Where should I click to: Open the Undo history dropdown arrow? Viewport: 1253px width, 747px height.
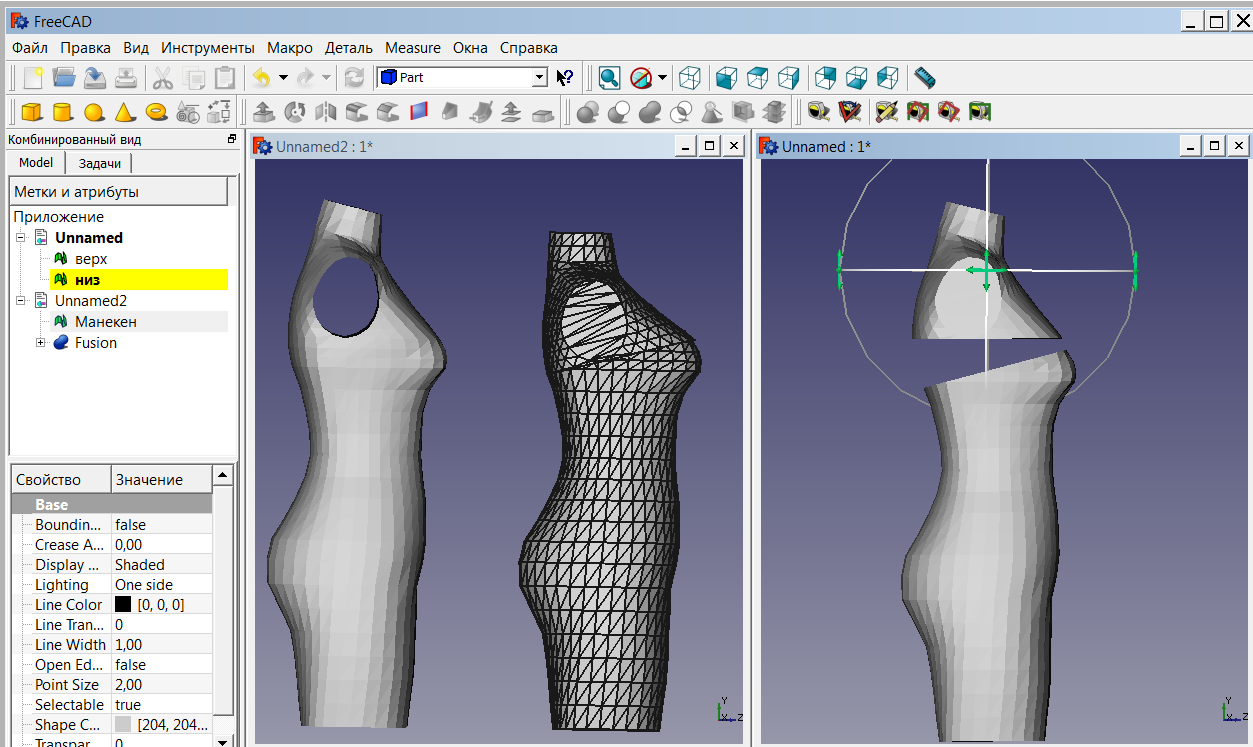(283, 77)
